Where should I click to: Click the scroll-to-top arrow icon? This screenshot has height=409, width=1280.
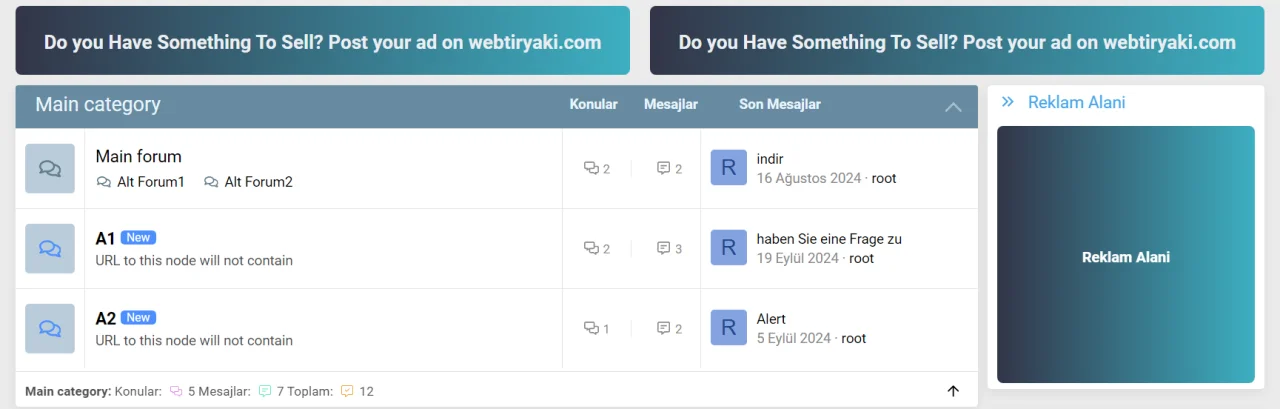(953, 391)
